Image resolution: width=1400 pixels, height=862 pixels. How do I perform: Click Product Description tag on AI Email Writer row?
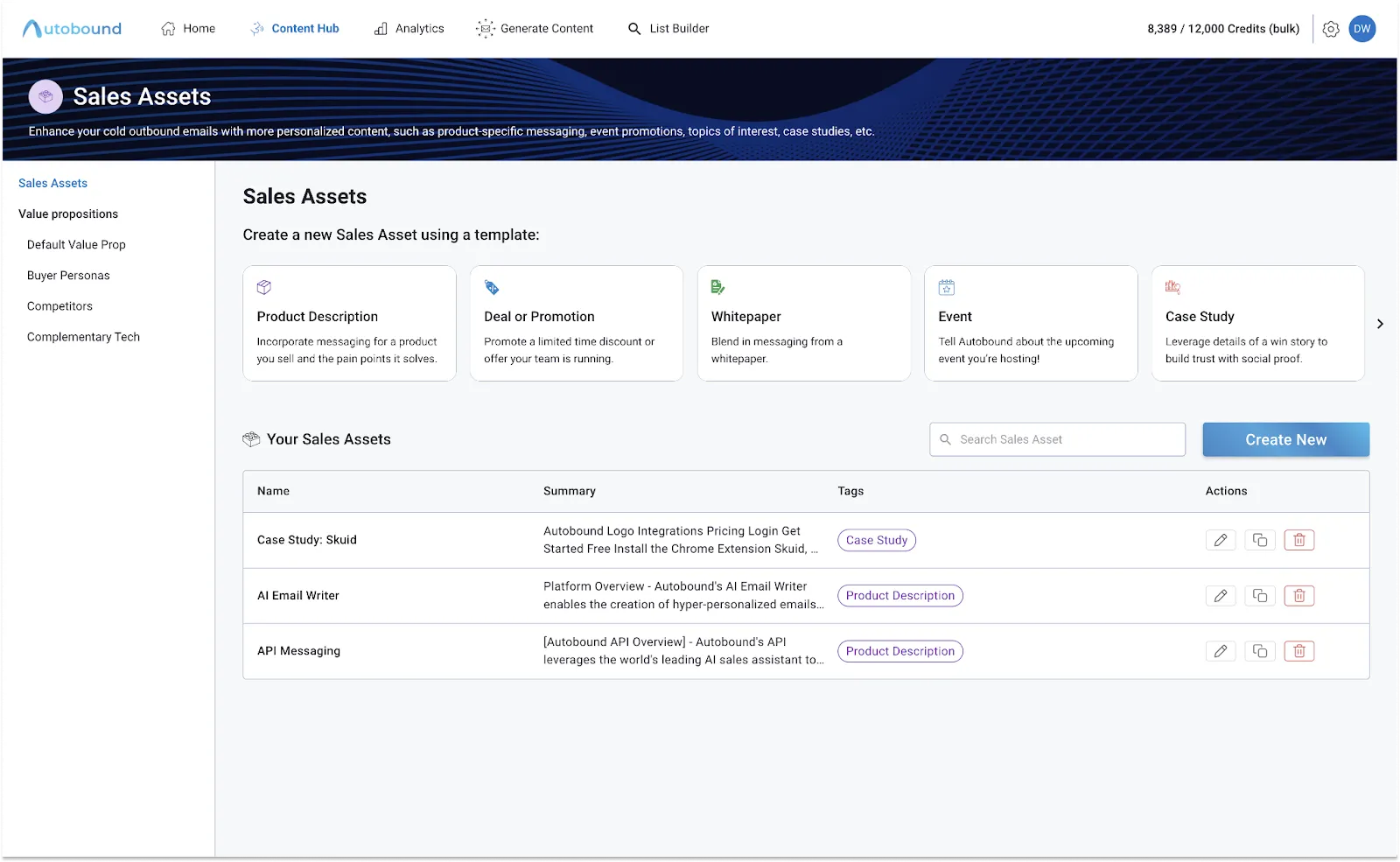[x=900, y=596]
